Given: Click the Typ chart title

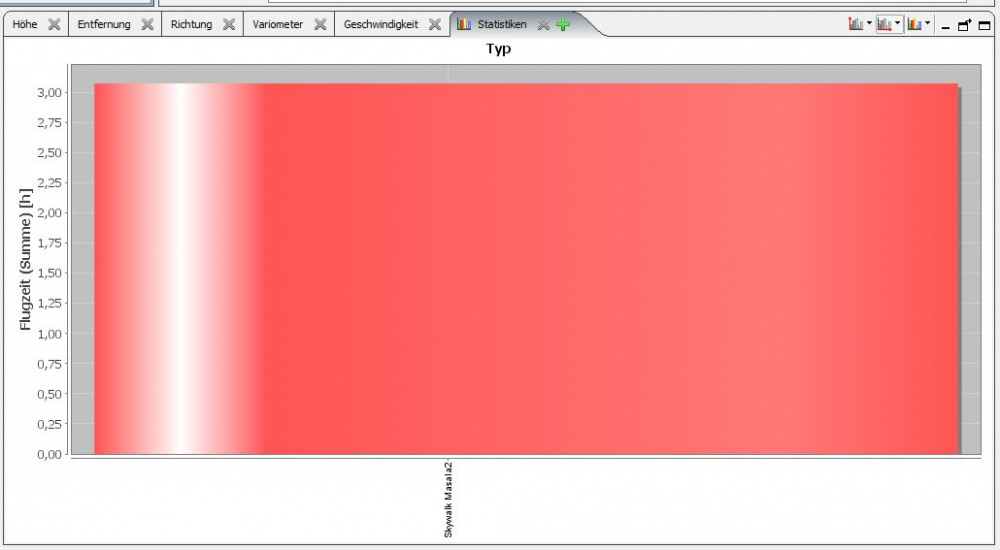Looking at the screenshot, I should pos(498,48).
